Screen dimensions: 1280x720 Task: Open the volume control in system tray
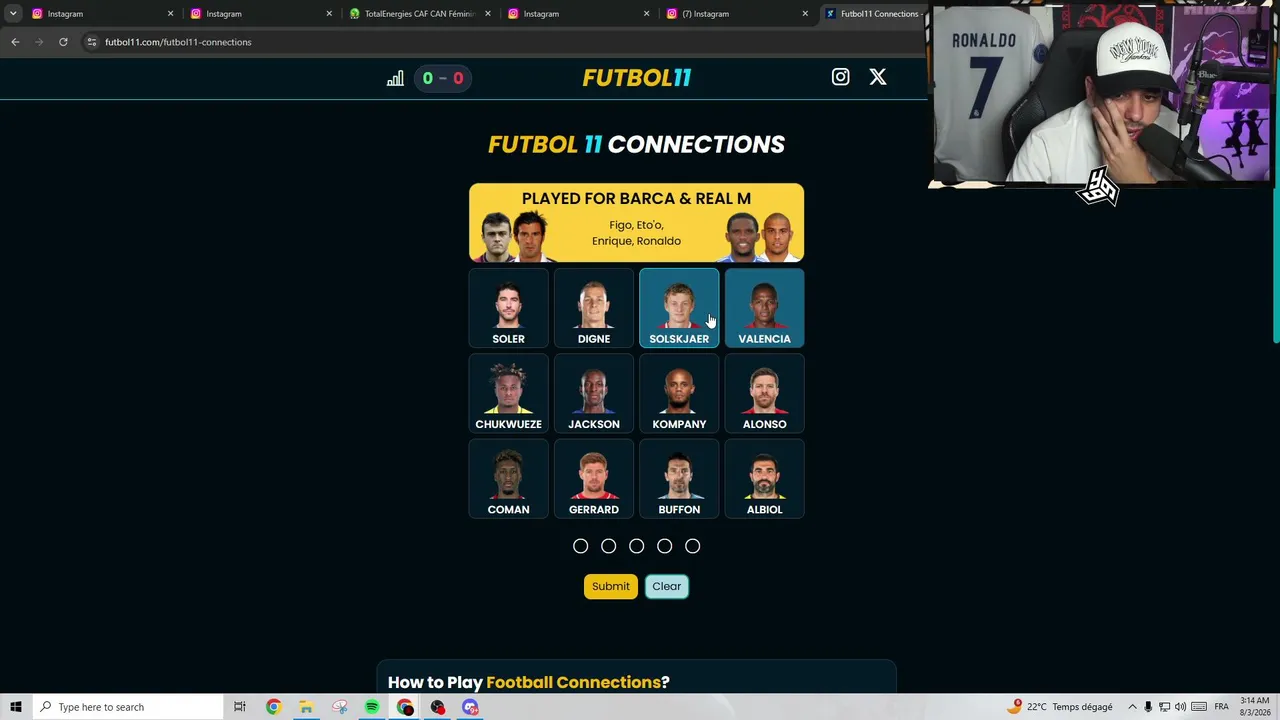tap(1181, 707)
